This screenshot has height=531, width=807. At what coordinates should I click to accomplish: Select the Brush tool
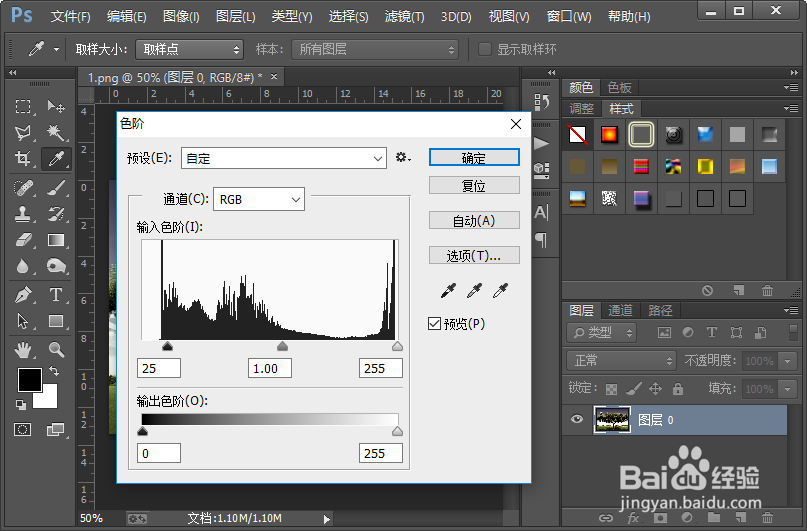[56, 187]
